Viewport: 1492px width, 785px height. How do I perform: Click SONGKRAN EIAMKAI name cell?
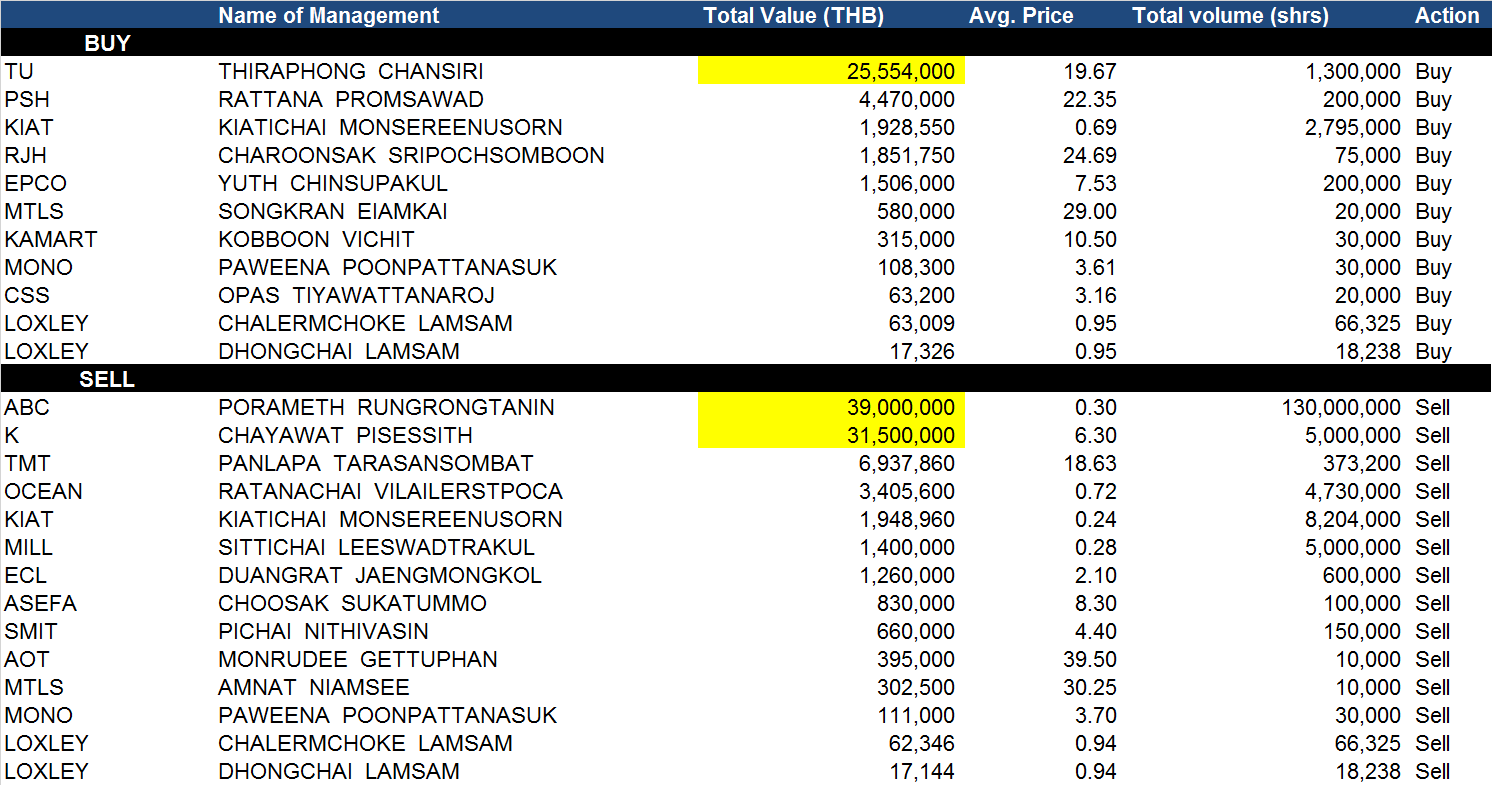pos(333,211)
